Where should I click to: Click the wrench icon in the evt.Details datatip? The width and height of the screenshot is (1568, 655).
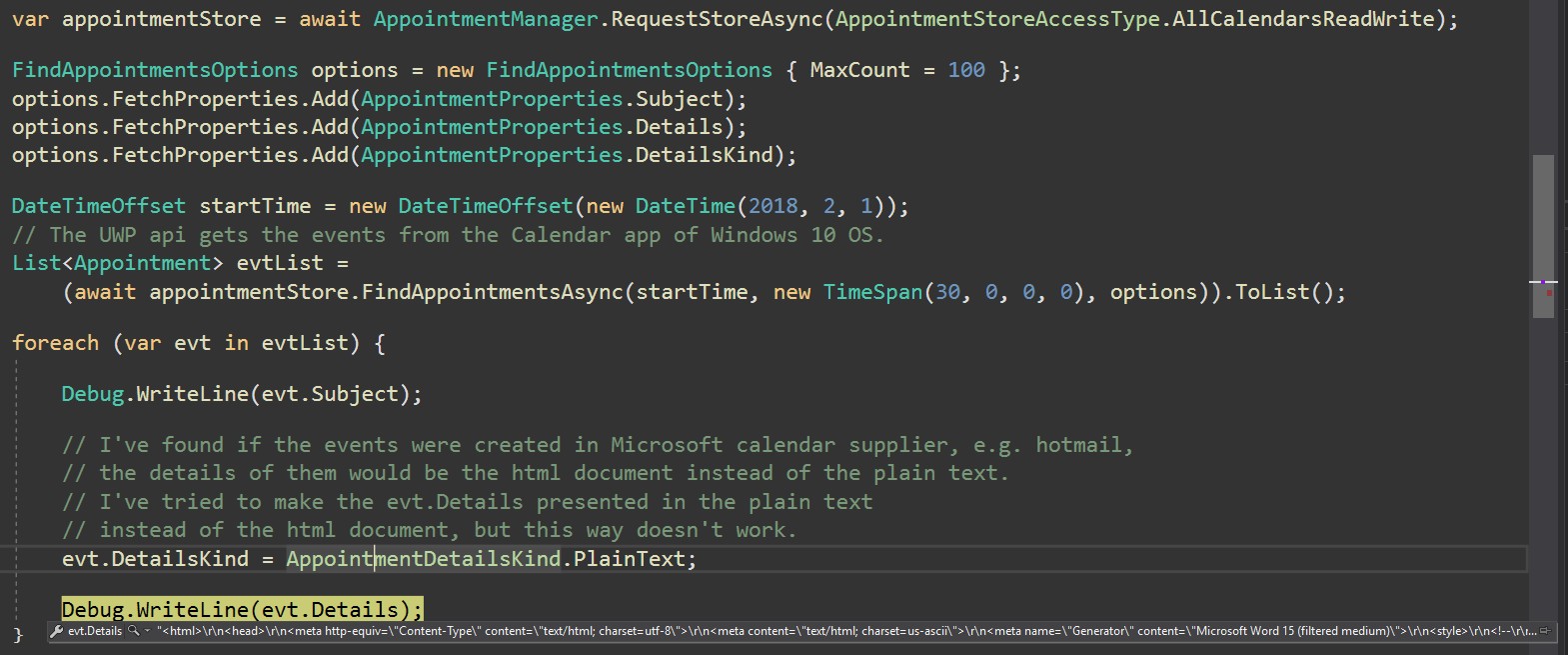pos(57,631)
